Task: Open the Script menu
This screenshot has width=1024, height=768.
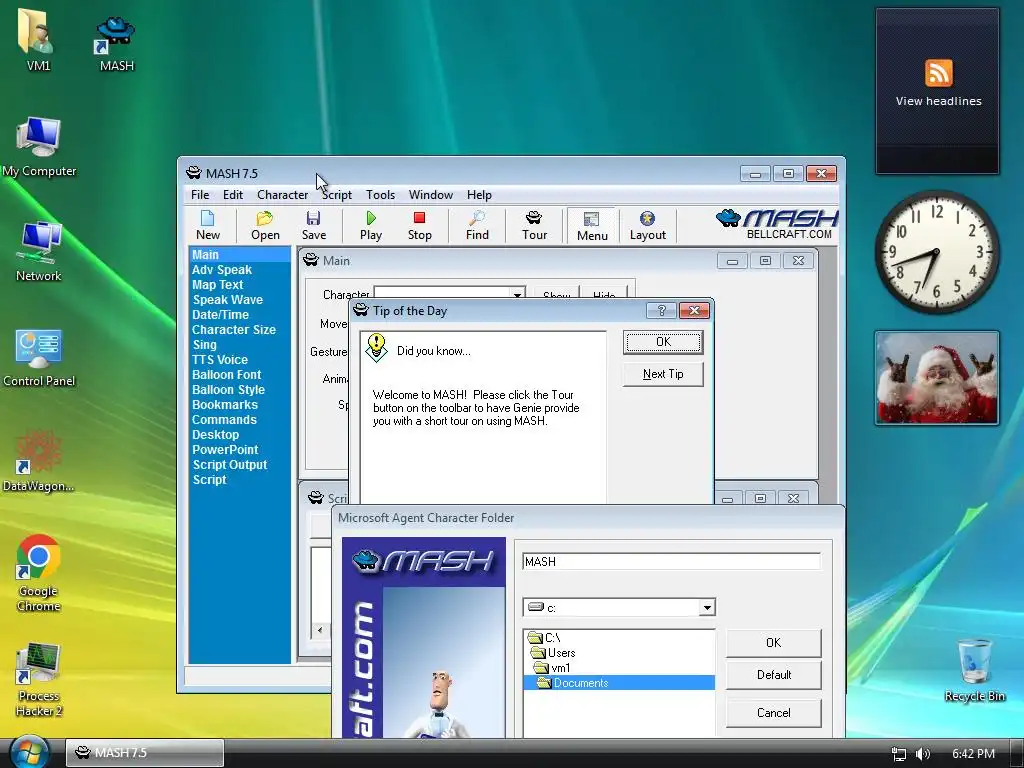Action: (337, 195)
